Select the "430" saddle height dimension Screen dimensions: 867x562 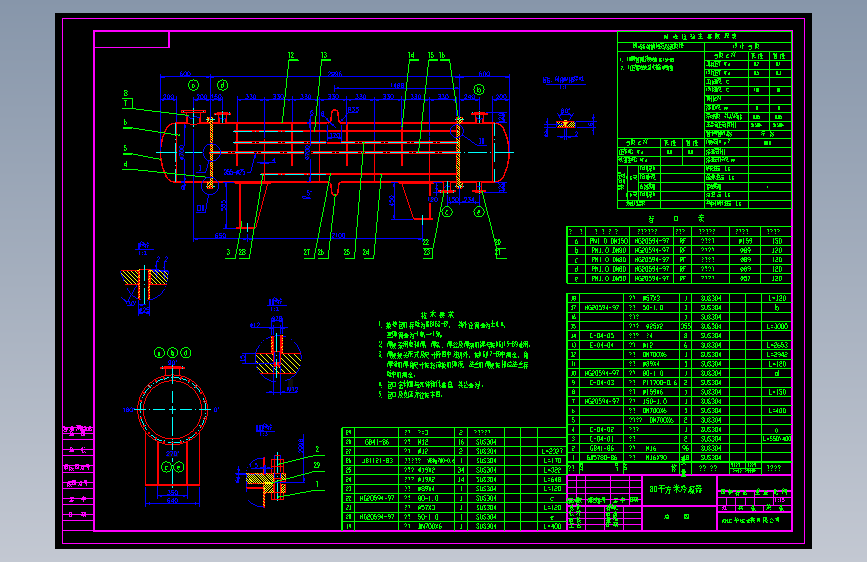392,200
